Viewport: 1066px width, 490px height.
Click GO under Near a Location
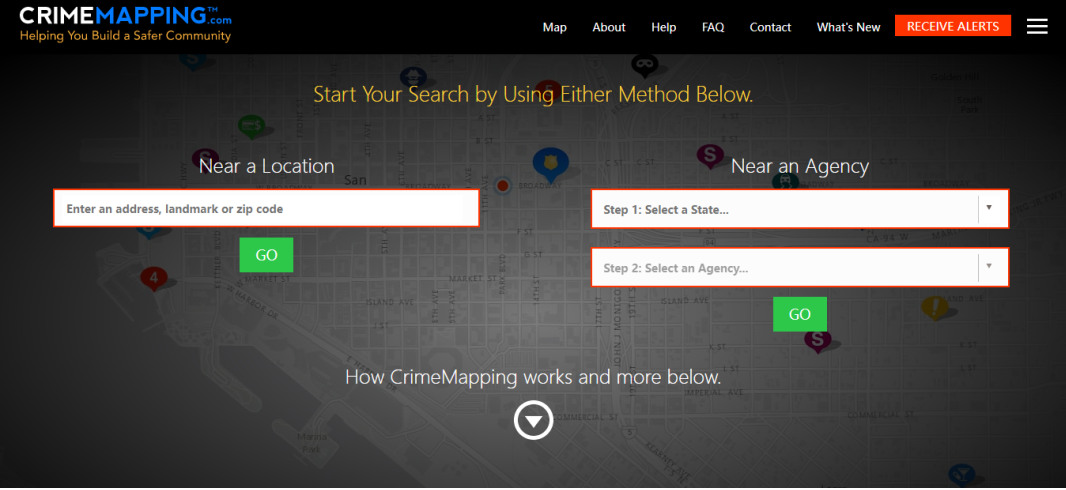point(266,255)
